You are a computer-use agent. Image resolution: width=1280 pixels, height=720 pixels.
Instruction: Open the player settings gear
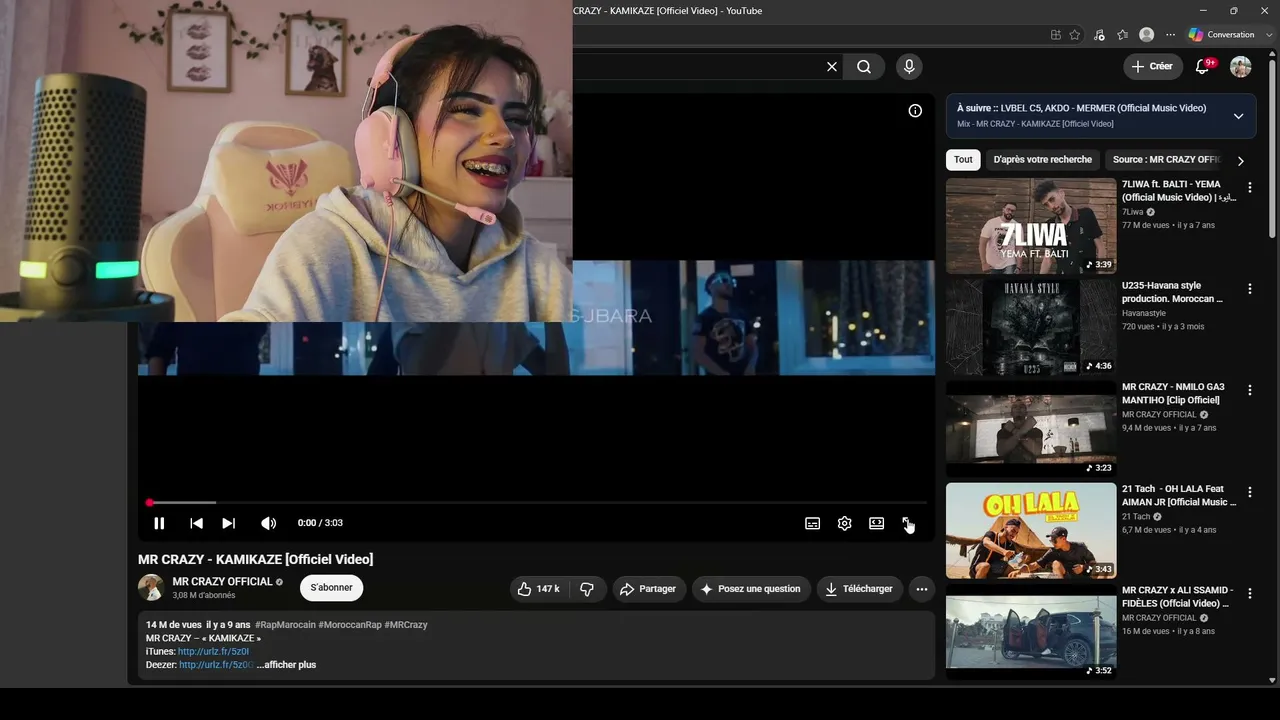[x=845, y=523]
